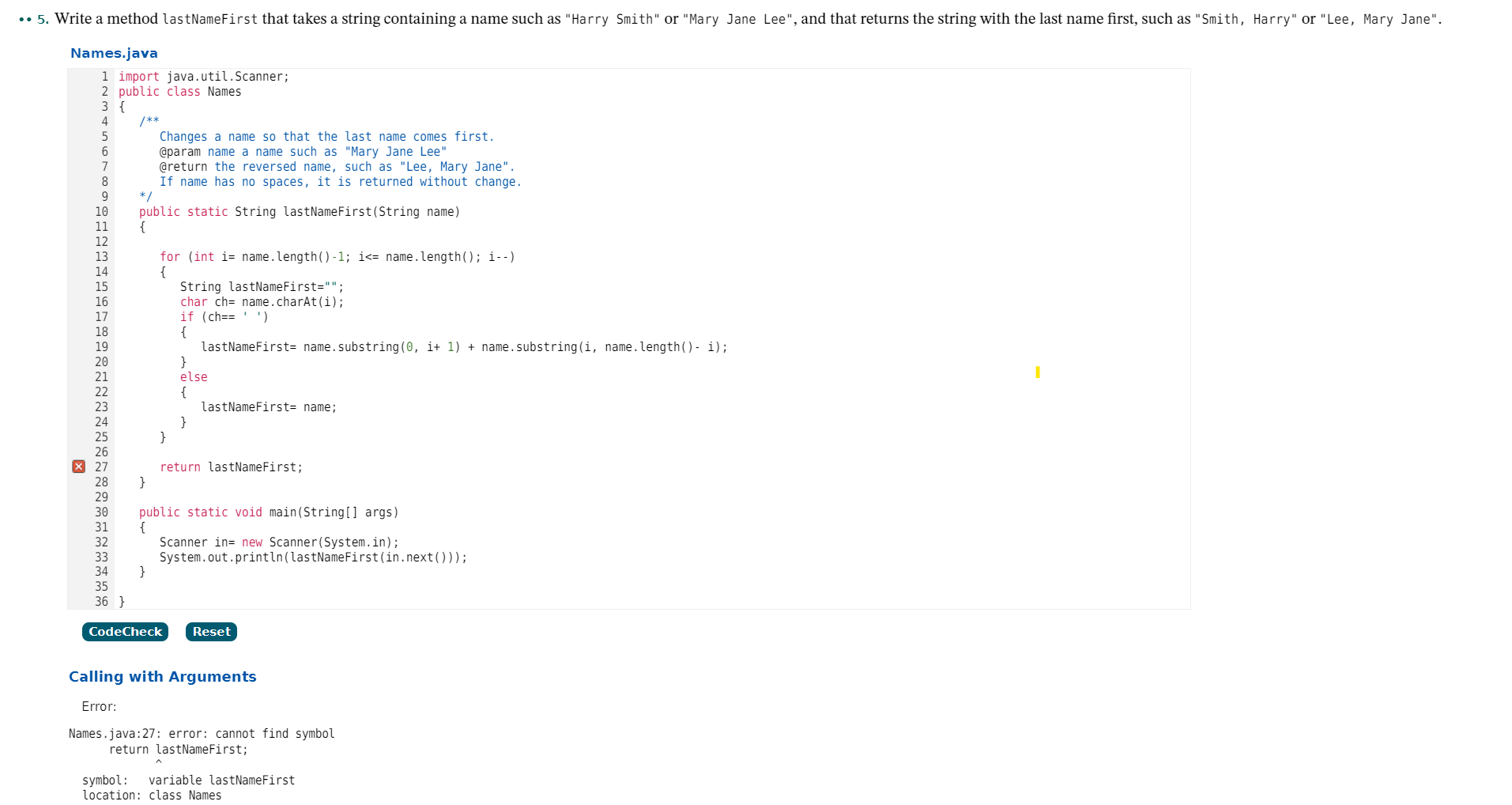
Task: Click the Scanner in= new Scanner line
Action: click(x=278, y=542)
